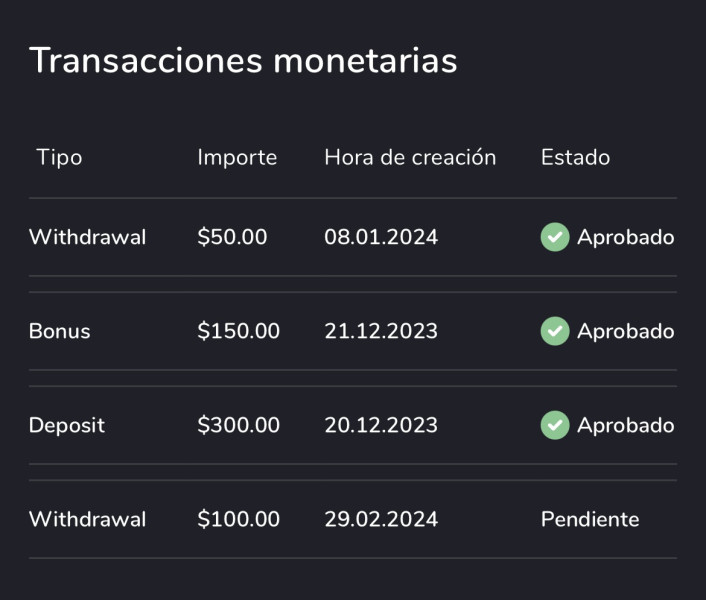Screen dimensions: 706x600
Task: Click the Estado column header
Action: click(x=575, y=157)
